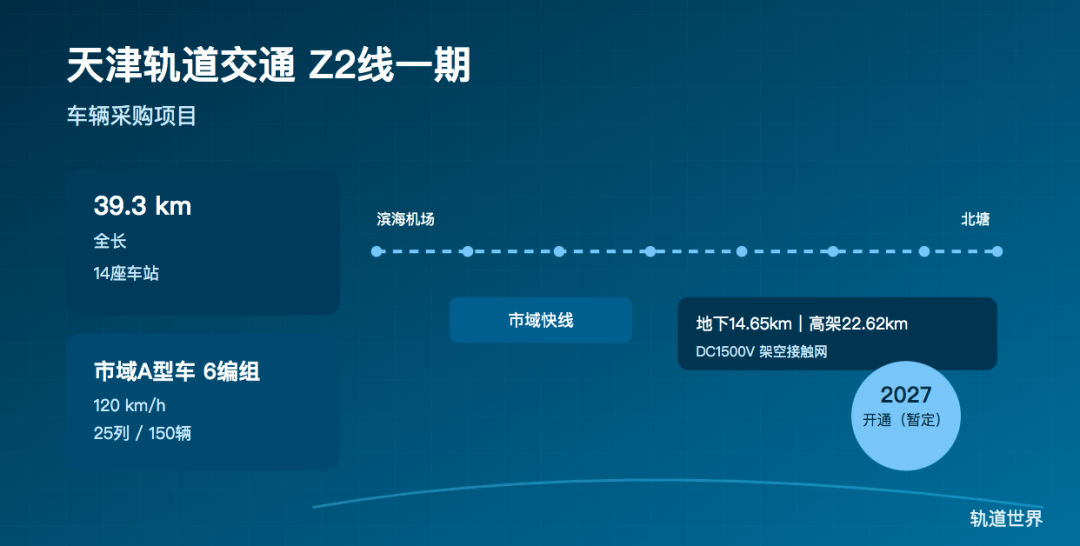Click the title 天津轨道交通 Z2线一期
The width and height of the screenshot is (1080, 546).
coord(268,66)
